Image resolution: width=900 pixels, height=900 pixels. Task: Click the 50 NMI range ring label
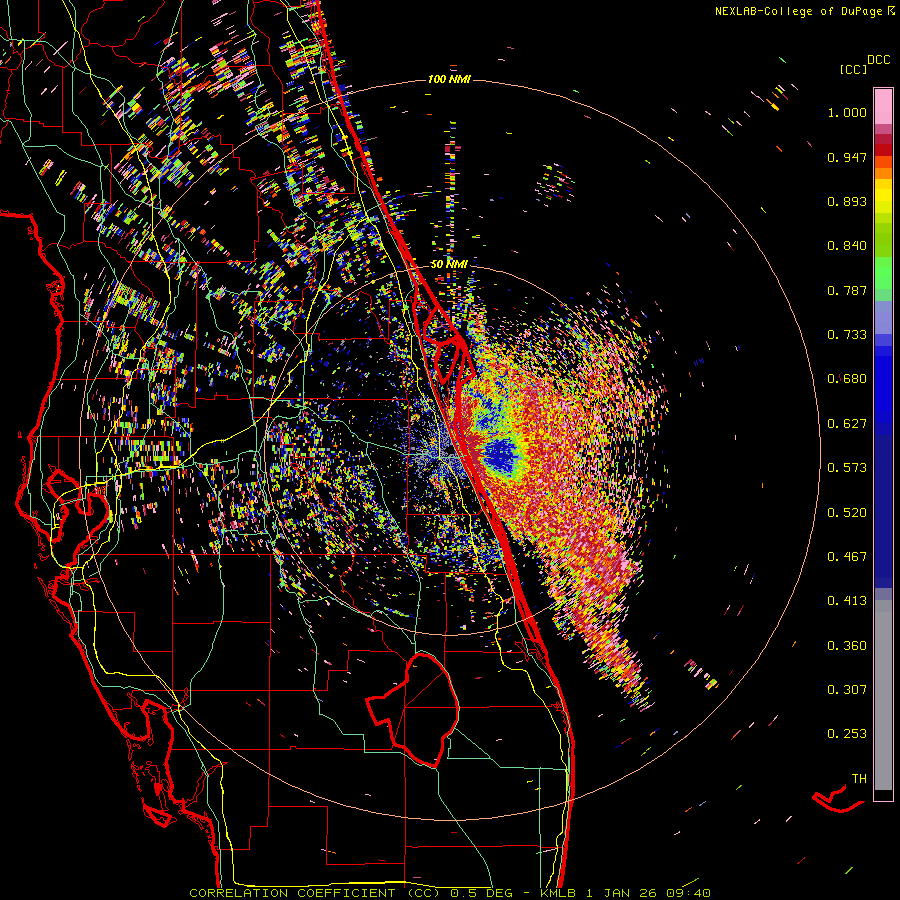[x=449, y=264]
